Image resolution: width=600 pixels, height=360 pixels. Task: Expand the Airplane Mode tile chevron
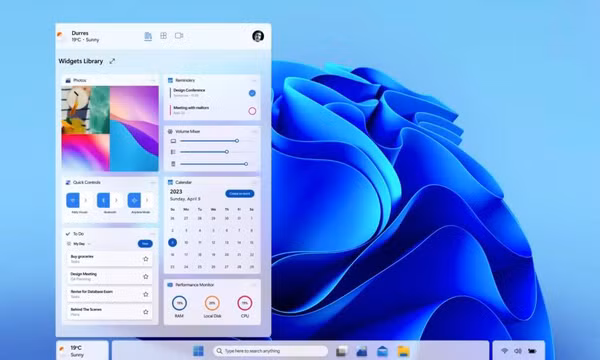coord(147,200)
